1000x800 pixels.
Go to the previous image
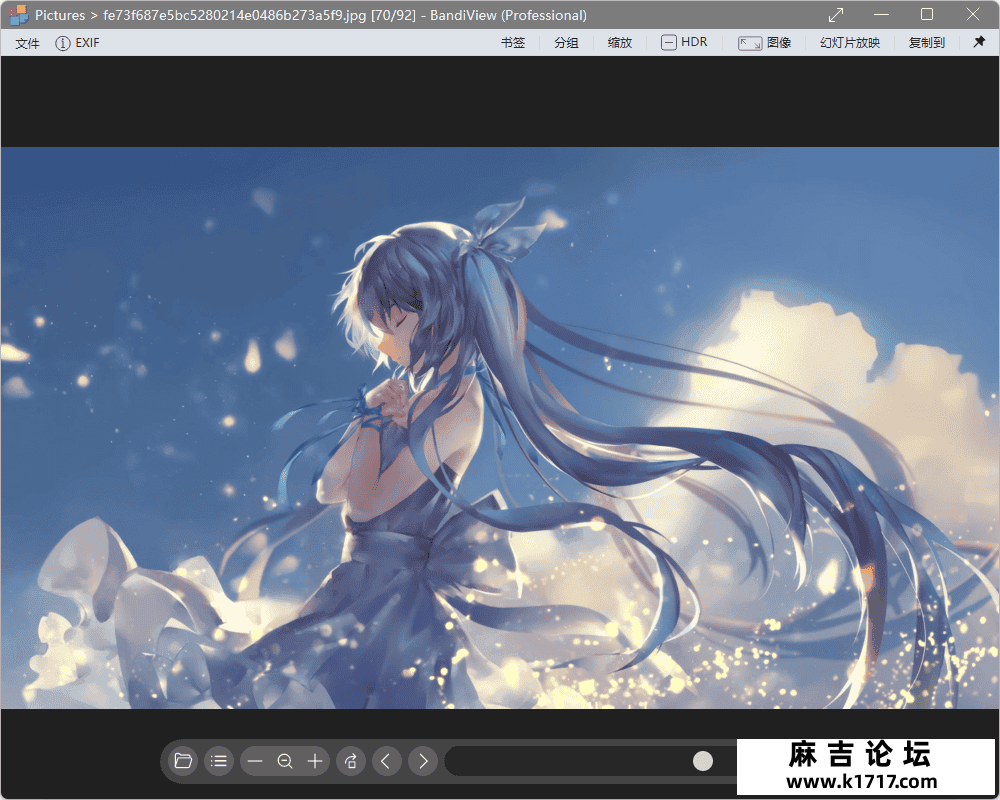coord(386,761)
